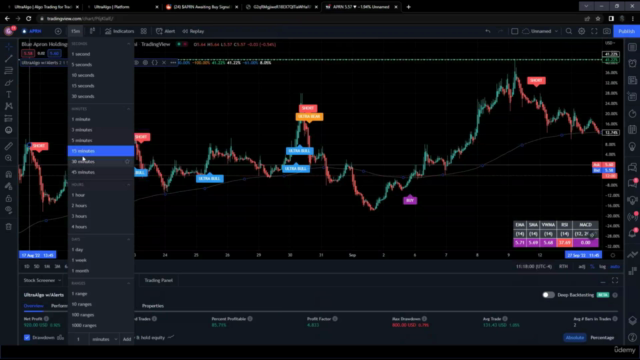This screenshot has width=640, height=360.
Task: Toggle log scale on price axis
Action: point(602,267)
